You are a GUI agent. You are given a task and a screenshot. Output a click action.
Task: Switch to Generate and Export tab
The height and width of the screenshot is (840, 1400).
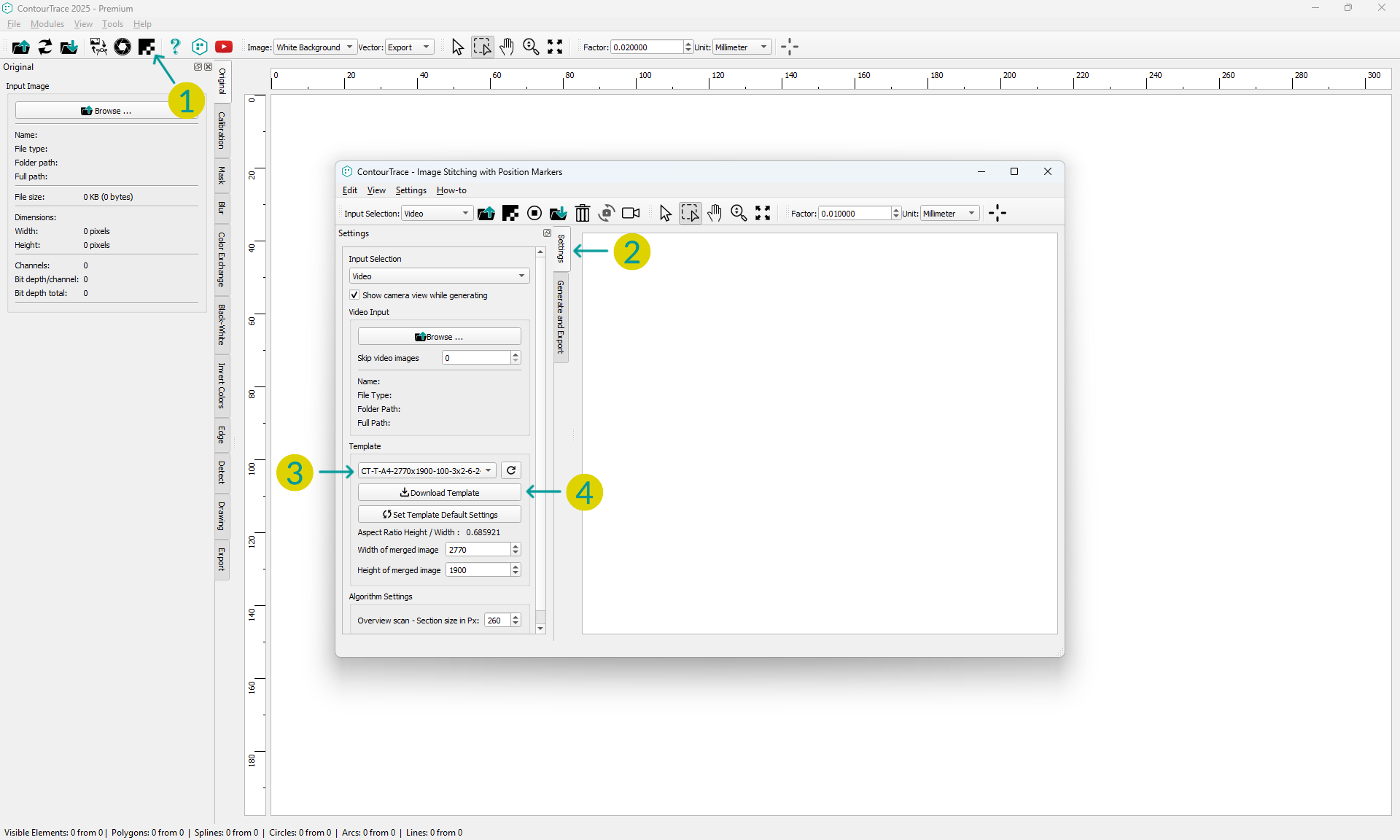point(561,317)
